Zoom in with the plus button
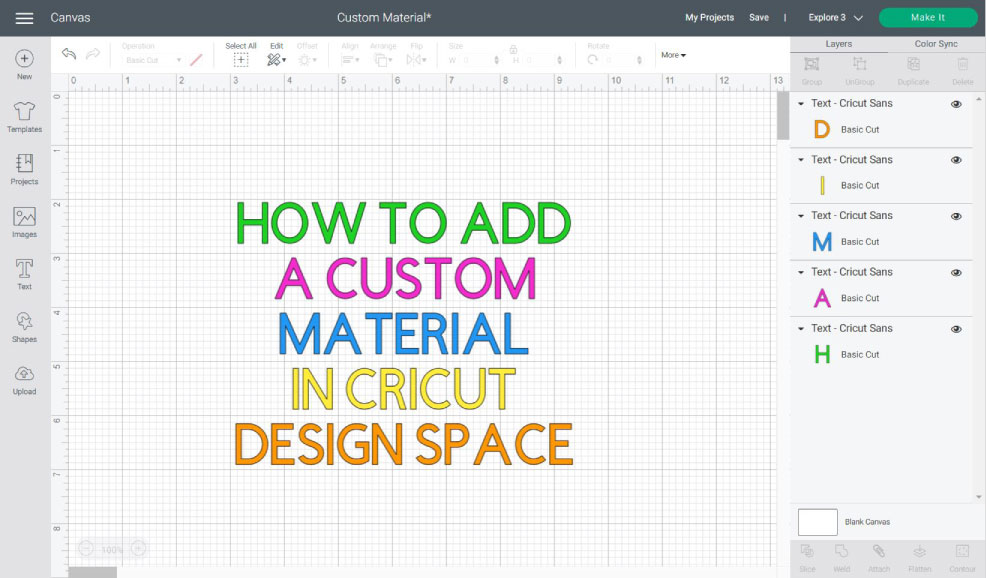The height and width of the screenshot is (578, 986). 138,549
